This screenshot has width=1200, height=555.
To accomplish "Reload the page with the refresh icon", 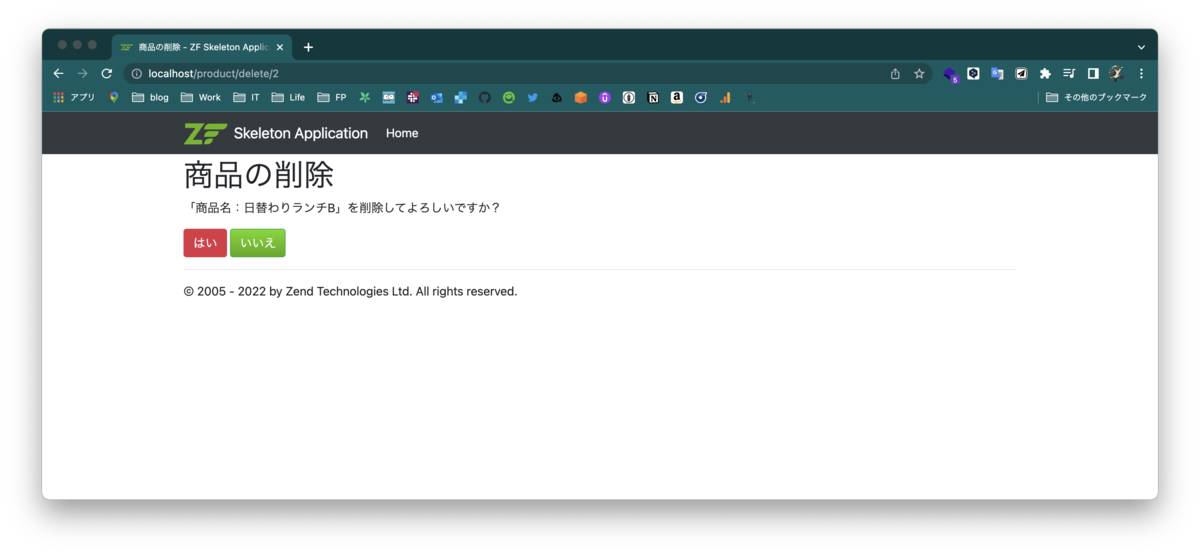I will coord(107,73).
